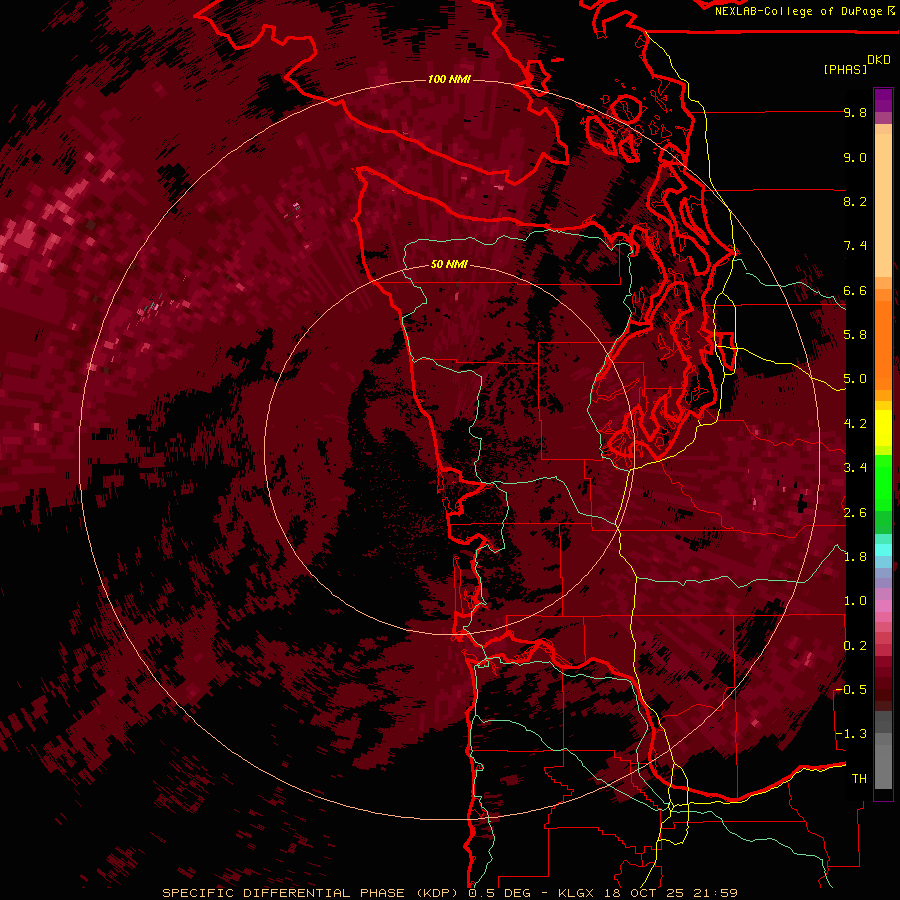The height and width of the screenshot is (900, 900).
Task: Click the 6.6 scale value
Action: 855,291
